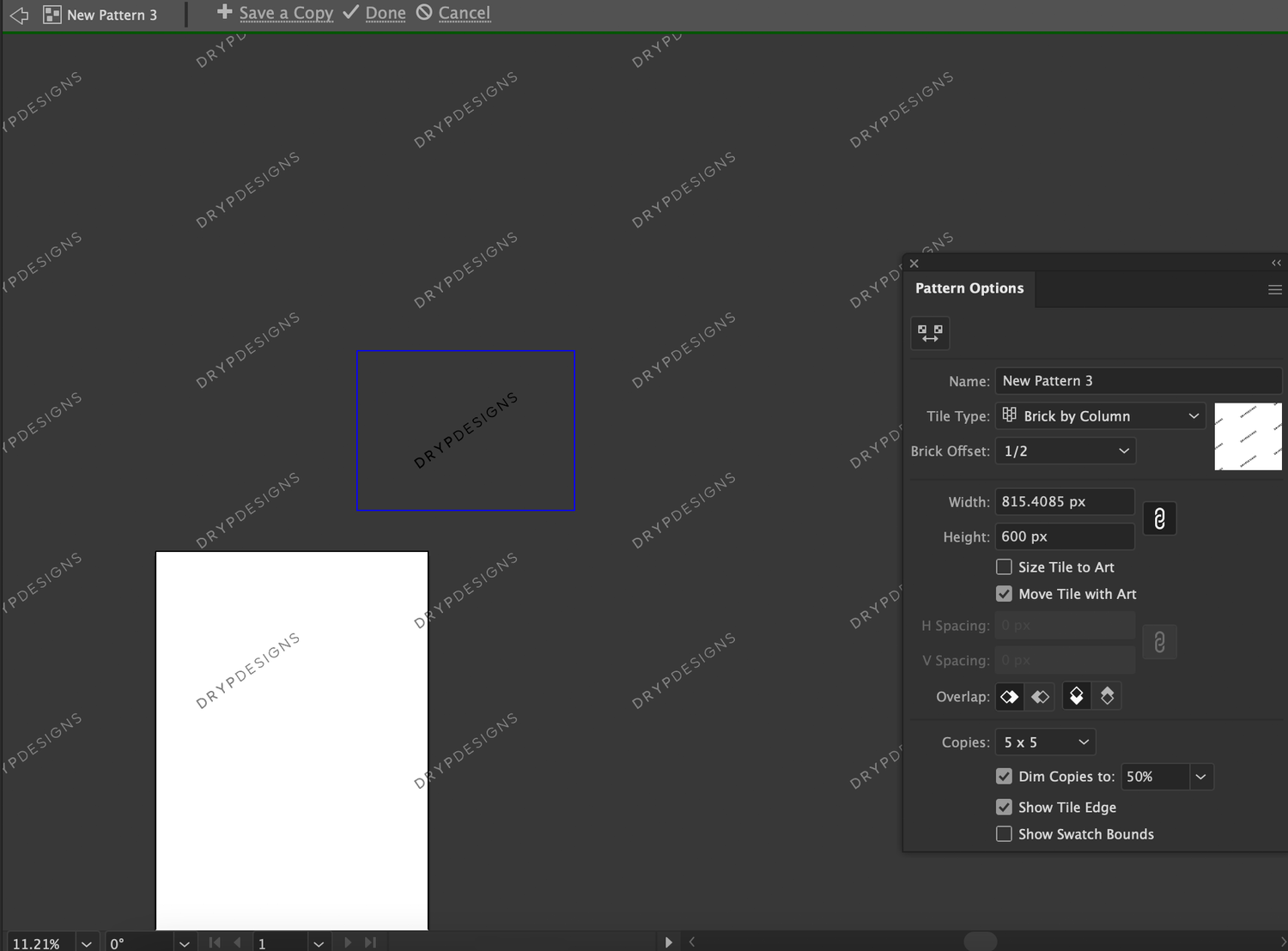The height and width of the screenshot is (951, 1288).
Task: Open the Pattern Options flyout menu
Action: click(1274, 289)
